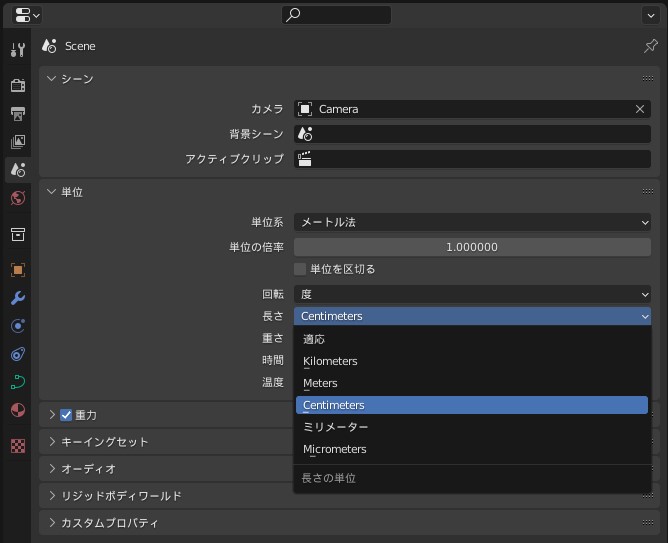This screenshot has height=543, width=668.
Task: Open the 回転 rotation units dropdown
Action: tap(472, 294)
